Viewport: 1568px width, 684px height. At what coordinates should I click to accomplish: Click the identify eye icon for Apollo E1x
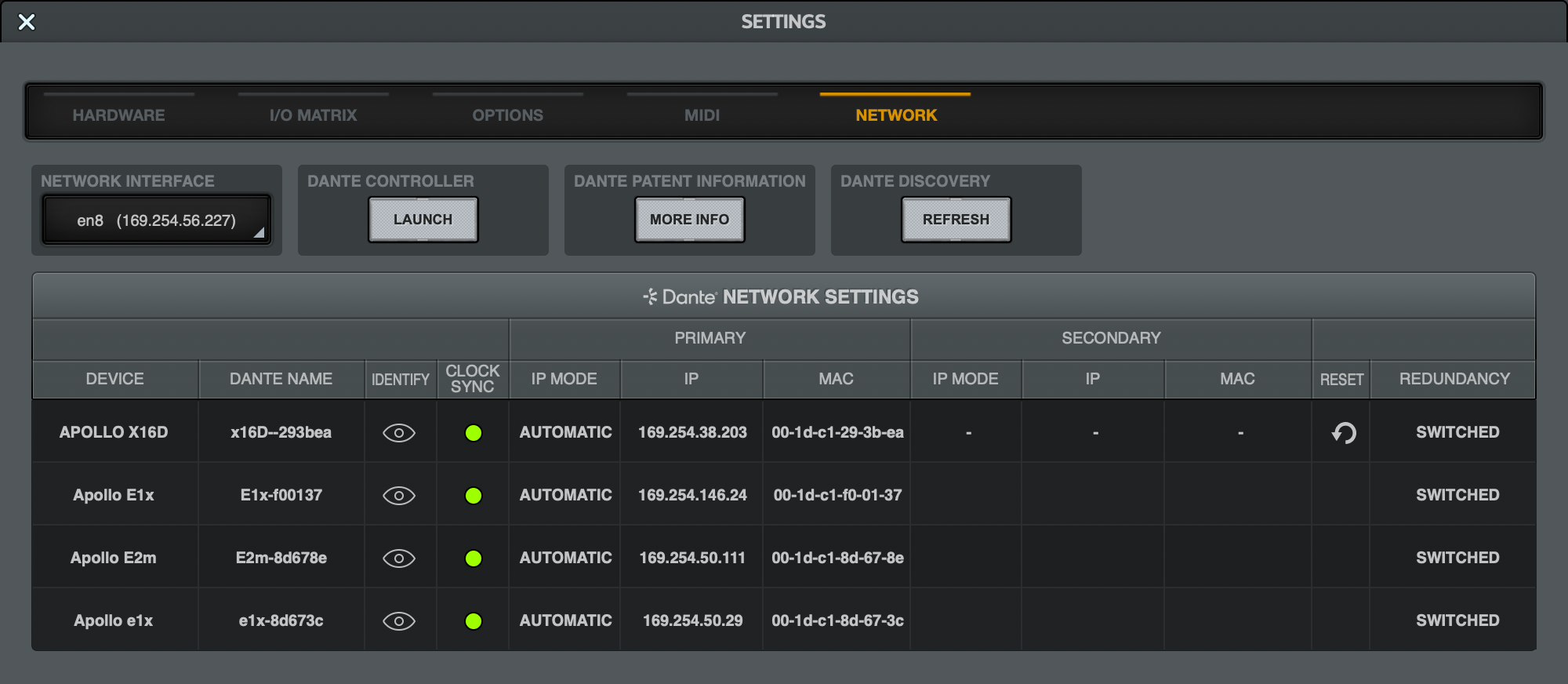(399, 496)
